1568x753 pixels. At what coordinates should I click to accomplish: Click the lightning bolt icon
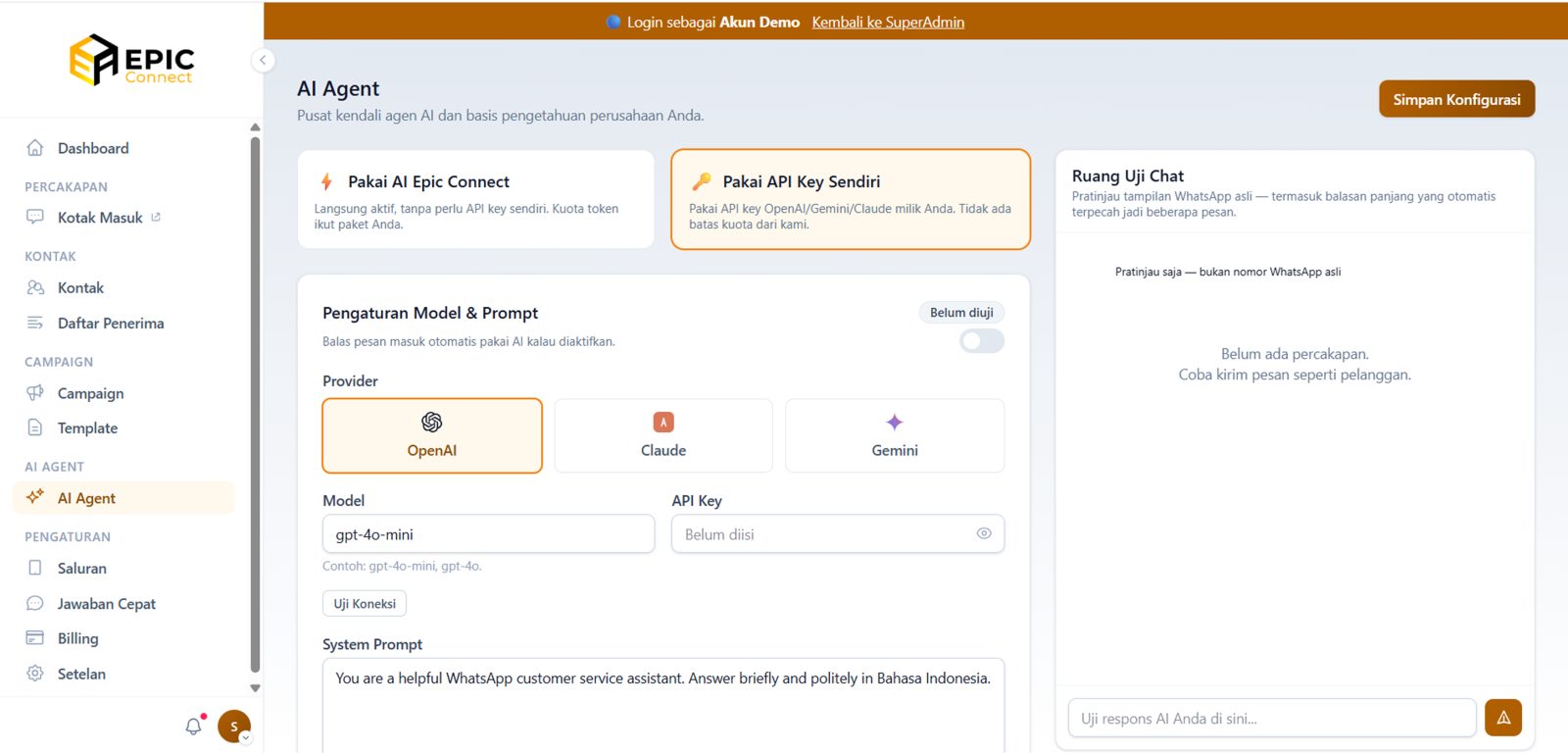click(326, 181)
